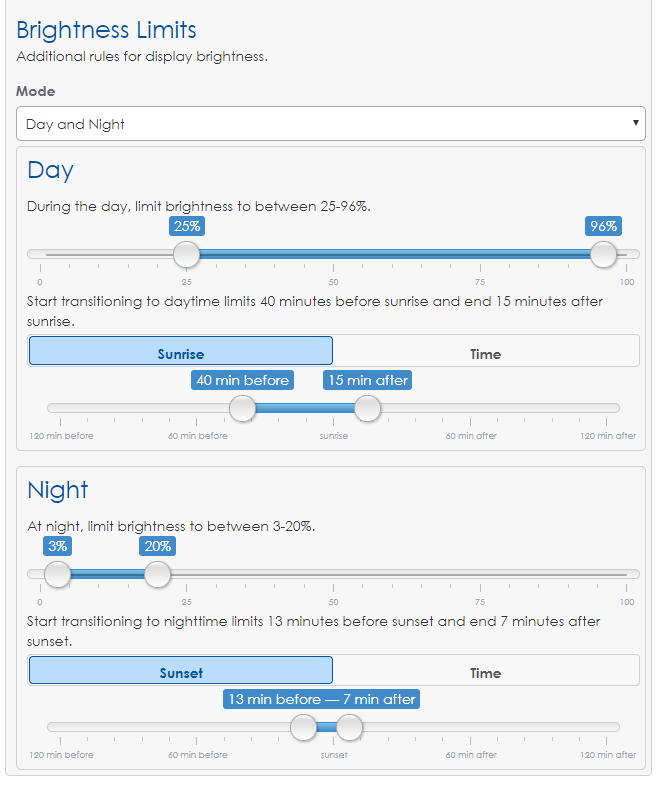
Task: Select Sunrise option in the Day section
Action: (181, 351)
